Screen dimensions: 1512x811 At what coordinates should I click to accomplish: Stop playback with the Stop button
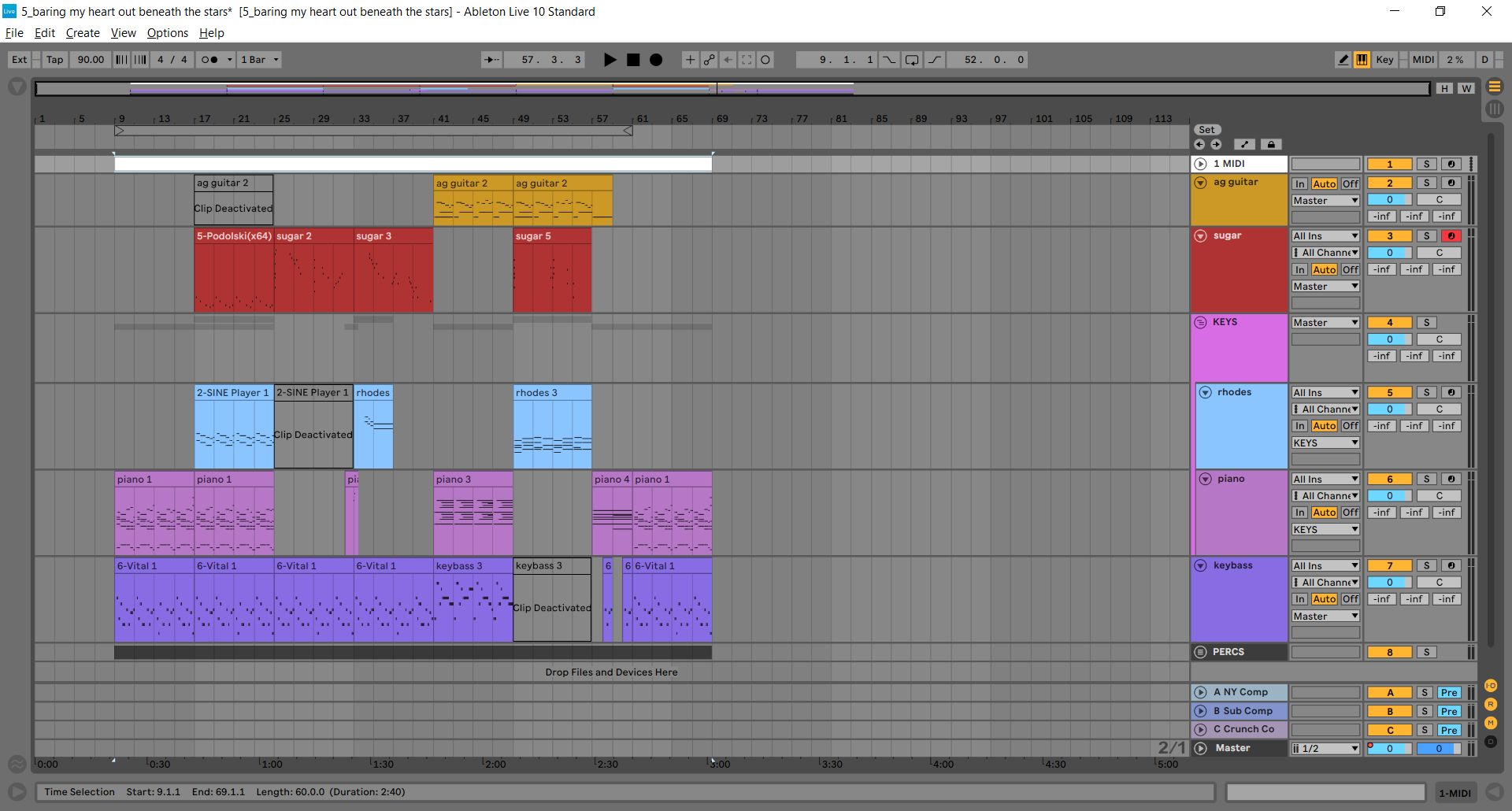633,60
